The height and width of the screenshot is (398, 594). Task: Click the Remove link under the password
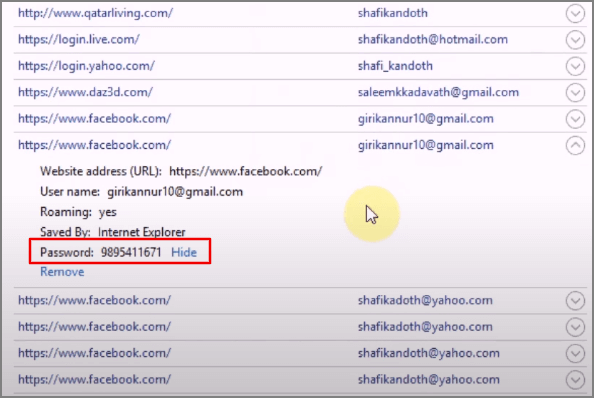[62, 272]
